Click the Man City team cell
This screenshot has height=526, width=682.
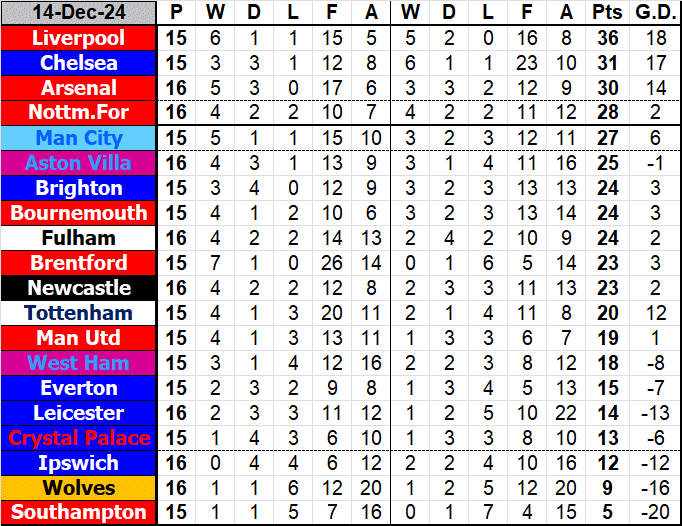click(79, 138)
